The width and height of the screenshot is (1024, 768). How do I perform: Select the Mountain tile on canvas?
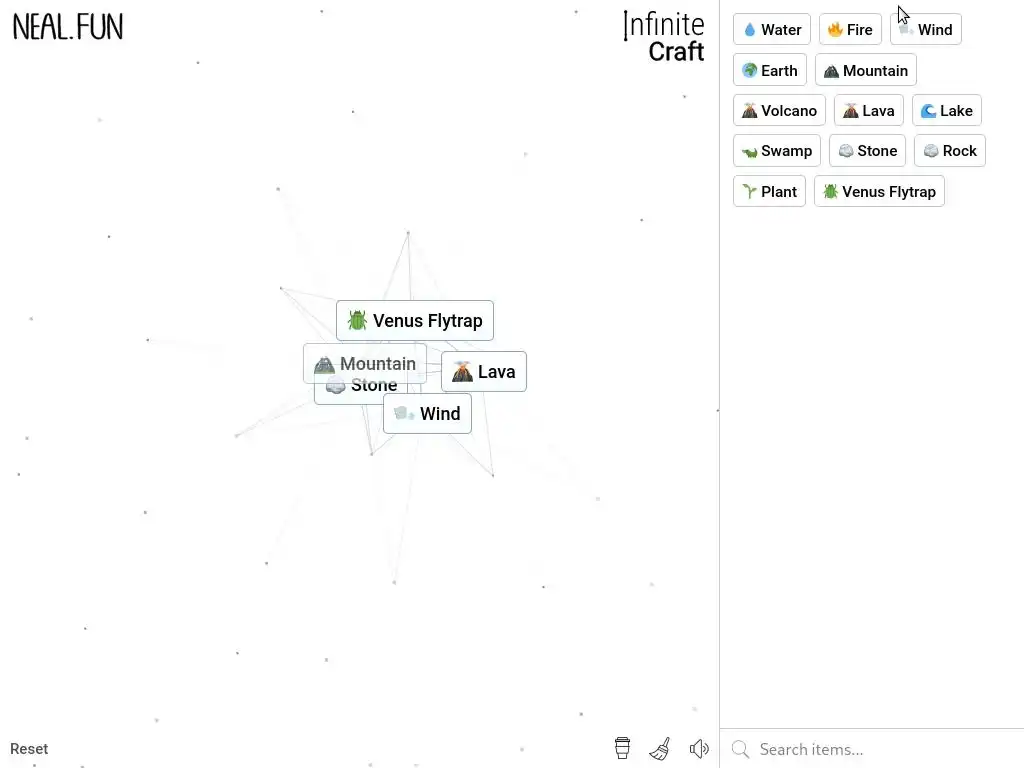coord(365,363)
